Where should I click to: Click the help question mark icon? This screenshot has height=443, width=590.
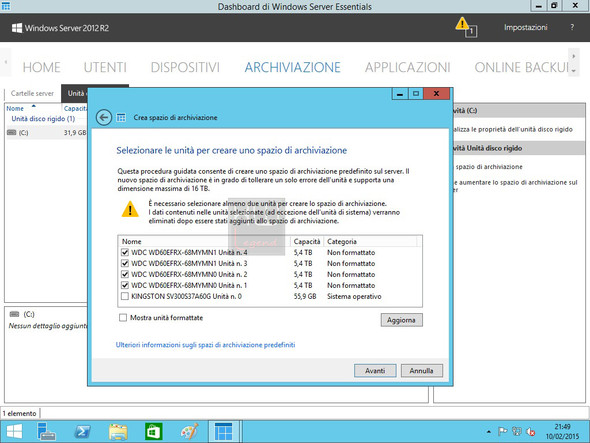(x=572, y=27)
